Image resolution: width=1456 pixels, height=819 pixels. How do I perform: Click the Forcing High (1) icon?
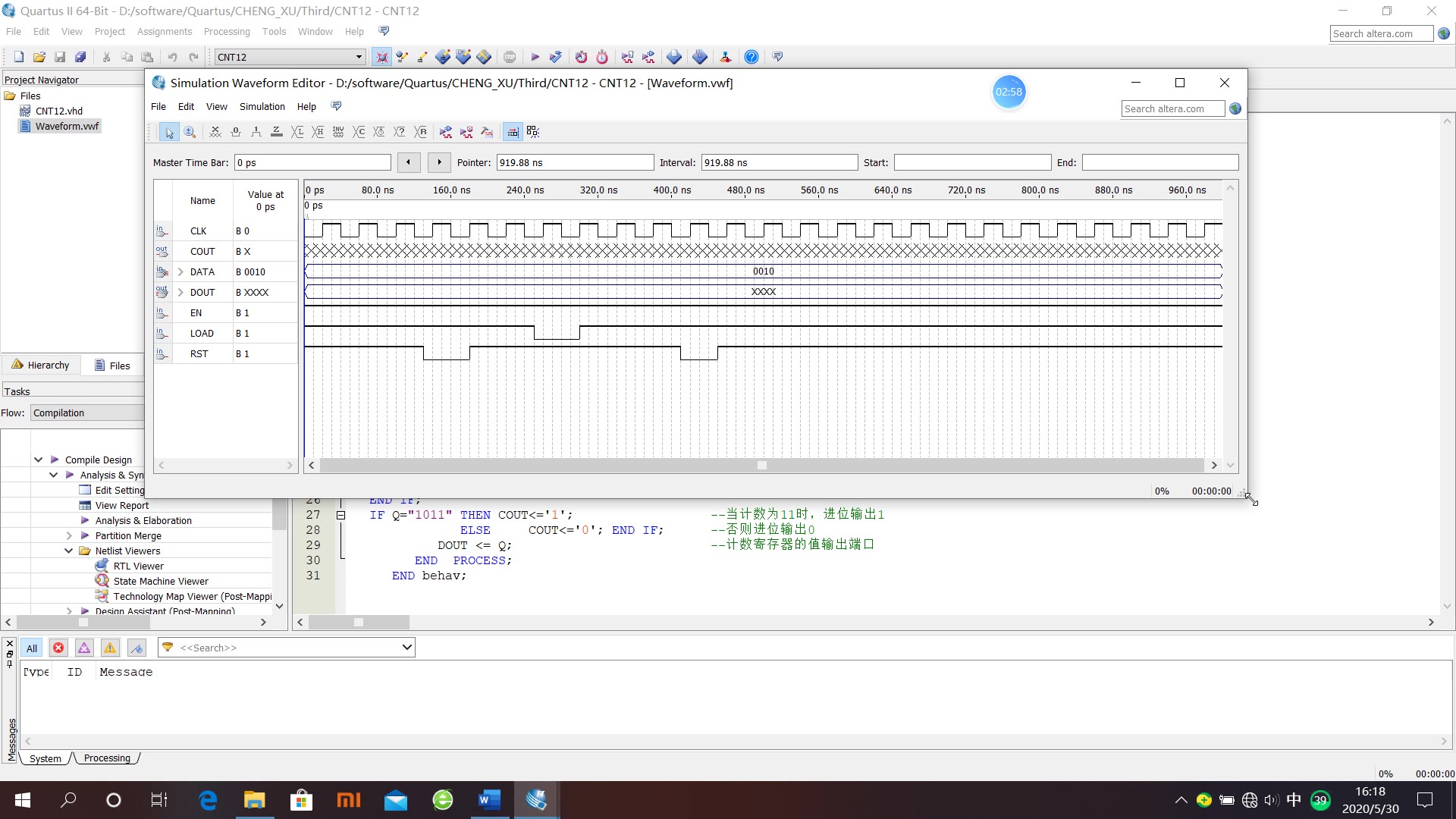(256, 132)
